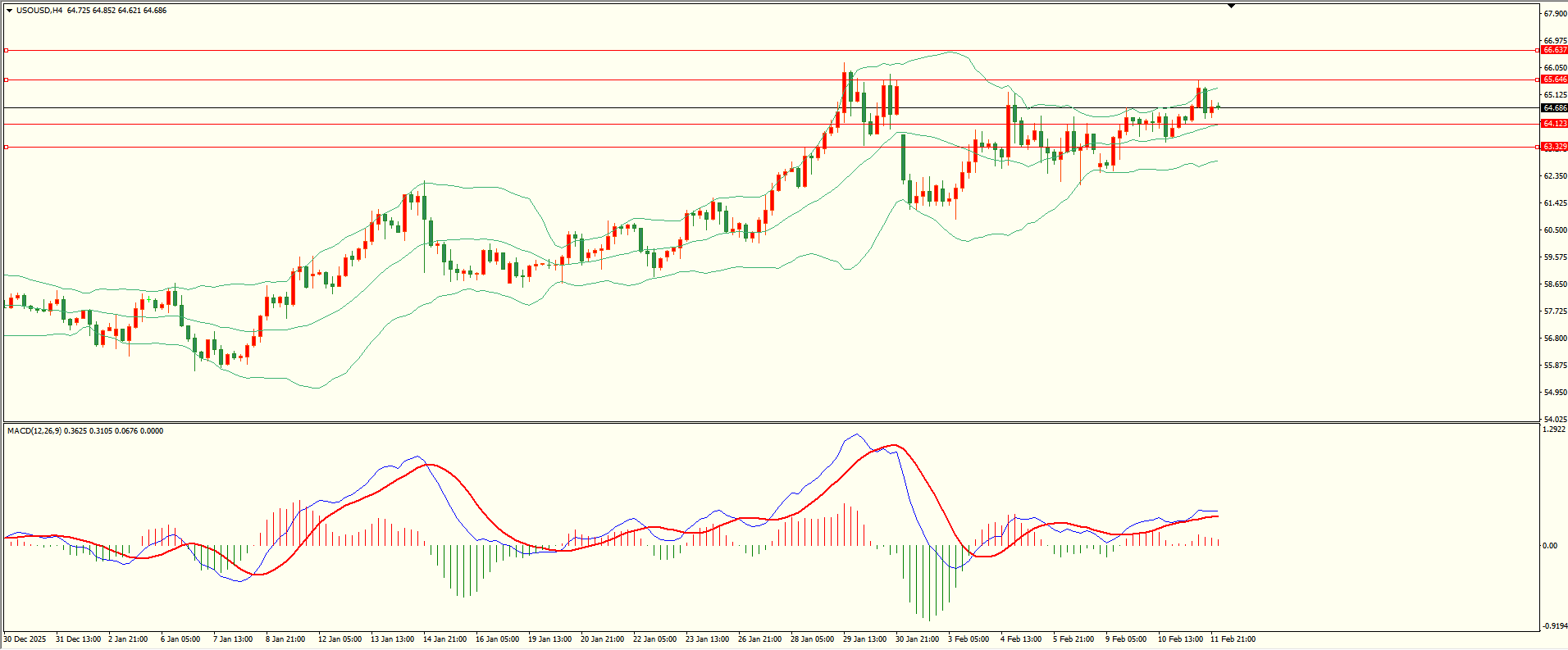Select the red 64.123 price label
This screenshot has height=650, width=1568.
pyautogui.click(x=1554, y=124)
